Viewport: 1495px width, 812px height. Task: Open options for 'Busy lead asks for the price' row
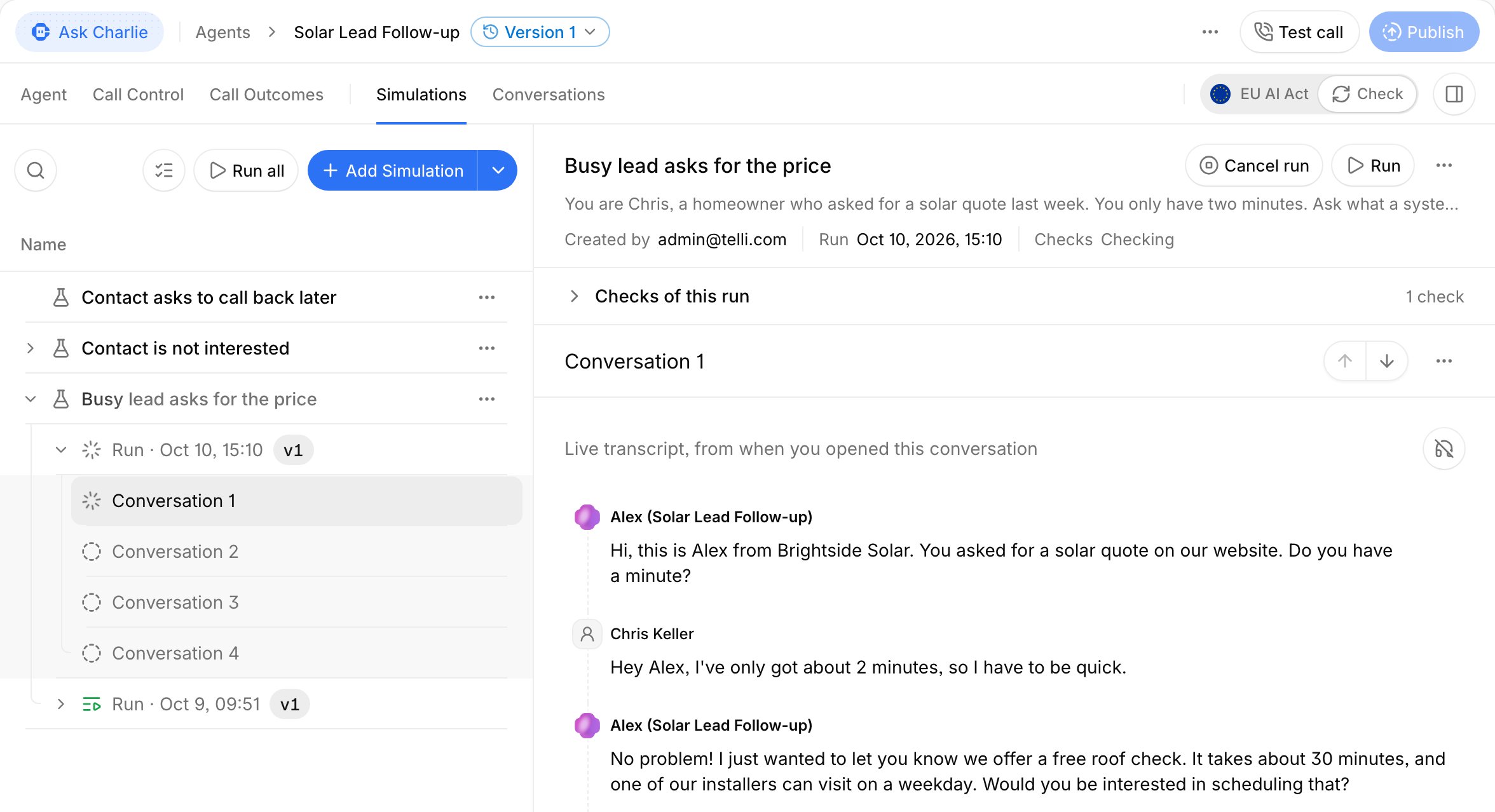tap(487, 399)
